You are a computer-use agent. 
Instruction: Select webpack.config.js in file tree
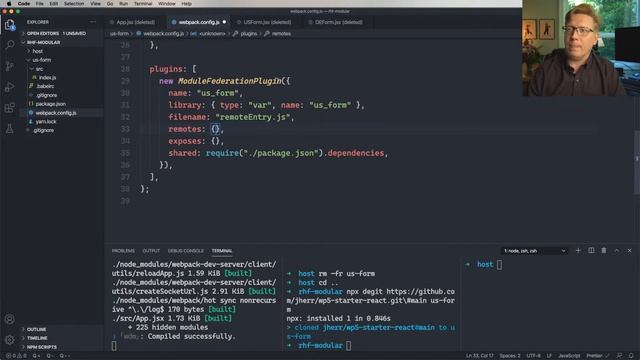[x=56, y=113]
